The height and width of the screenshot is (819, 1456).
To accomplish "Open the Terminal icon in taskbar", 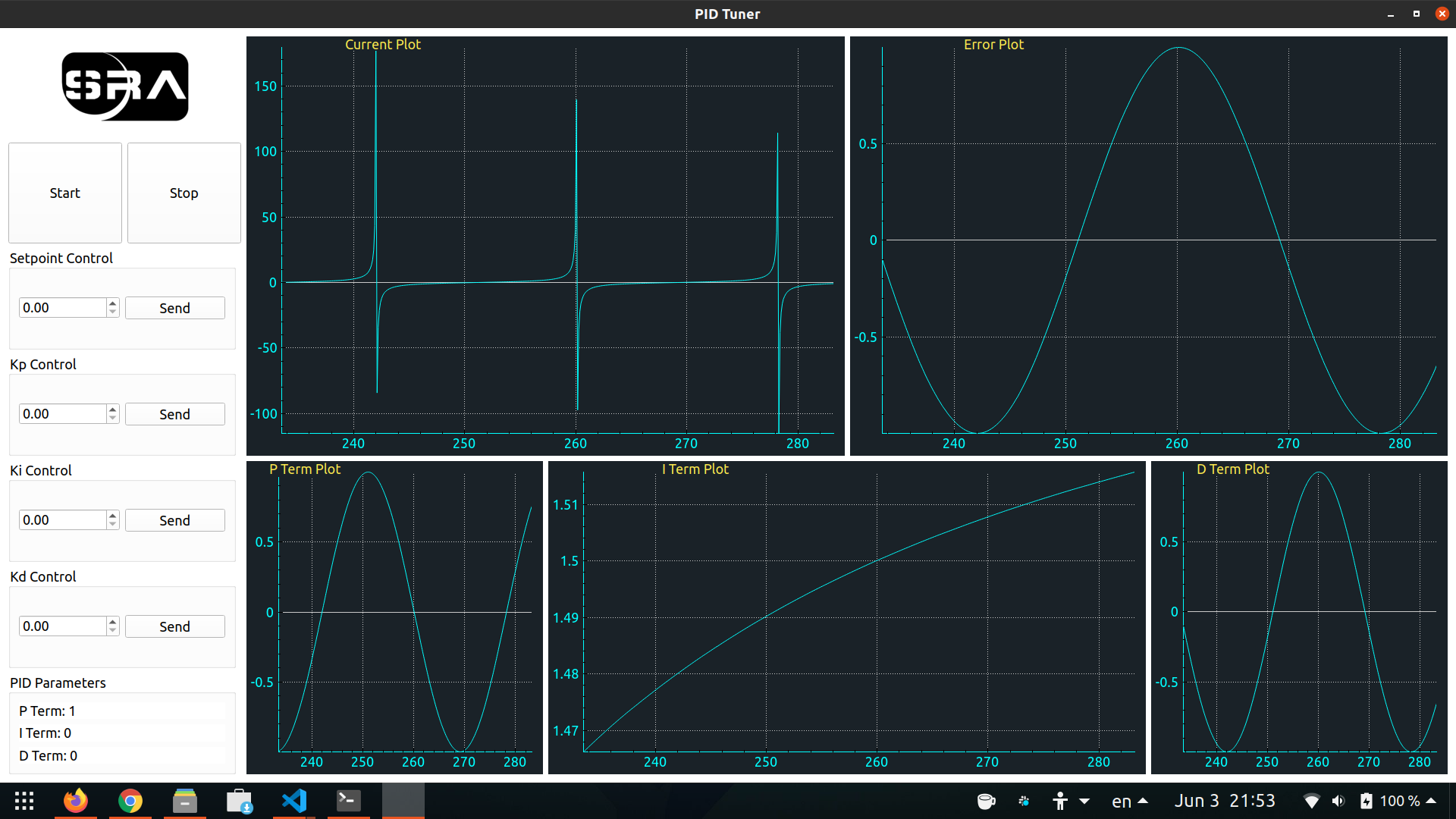I will (348, 801).
